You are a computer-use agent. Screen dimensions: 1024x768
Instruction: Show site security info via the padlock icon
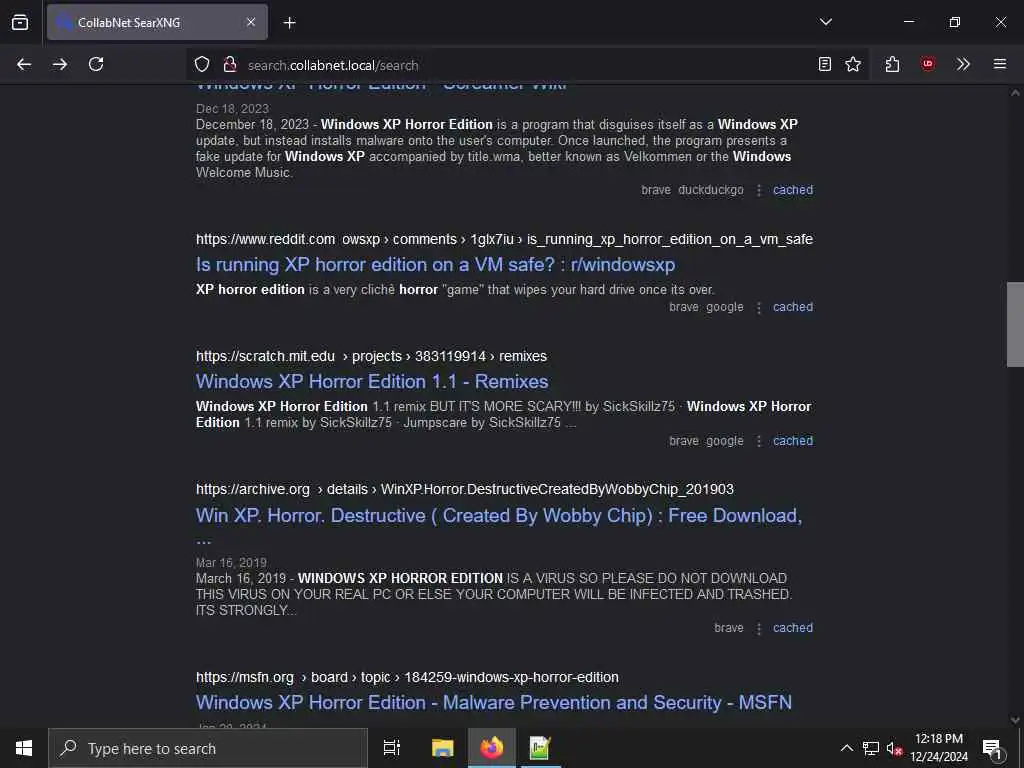pyautogui.click(x=229, y=64)
